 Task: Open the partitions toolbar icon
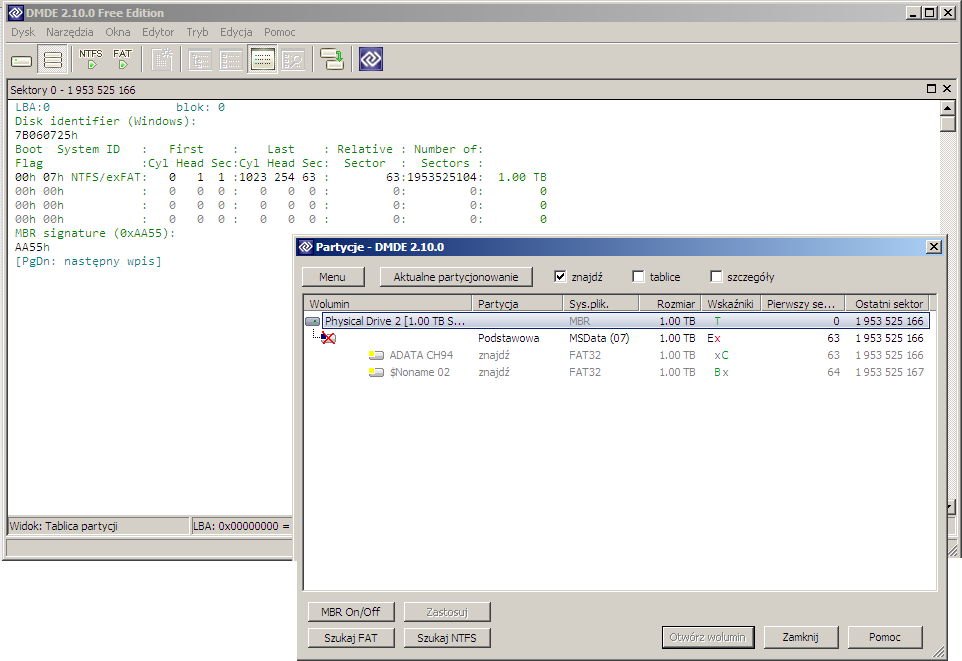pyautogui.click(x=53, y=60)
